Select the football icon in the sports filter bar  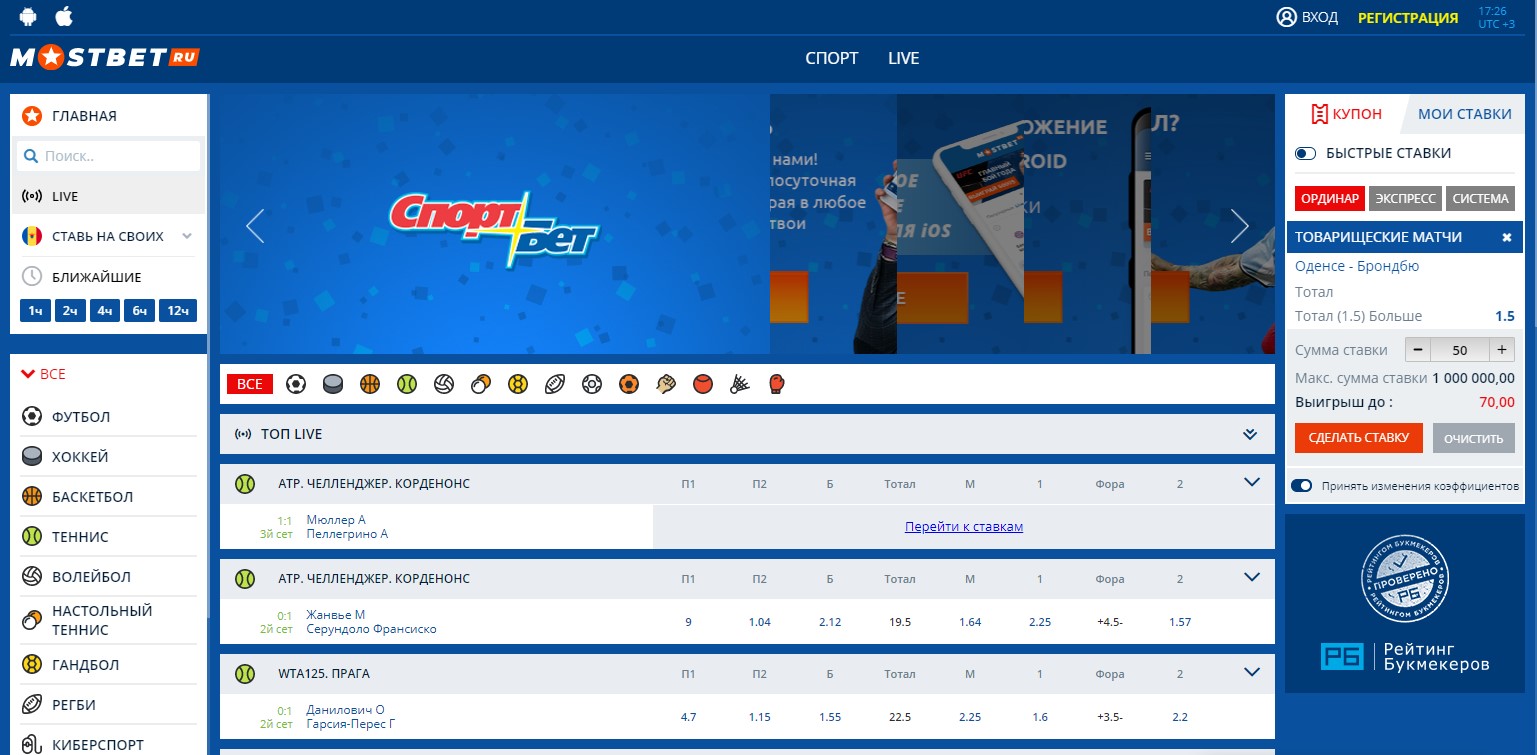point(296,384)
